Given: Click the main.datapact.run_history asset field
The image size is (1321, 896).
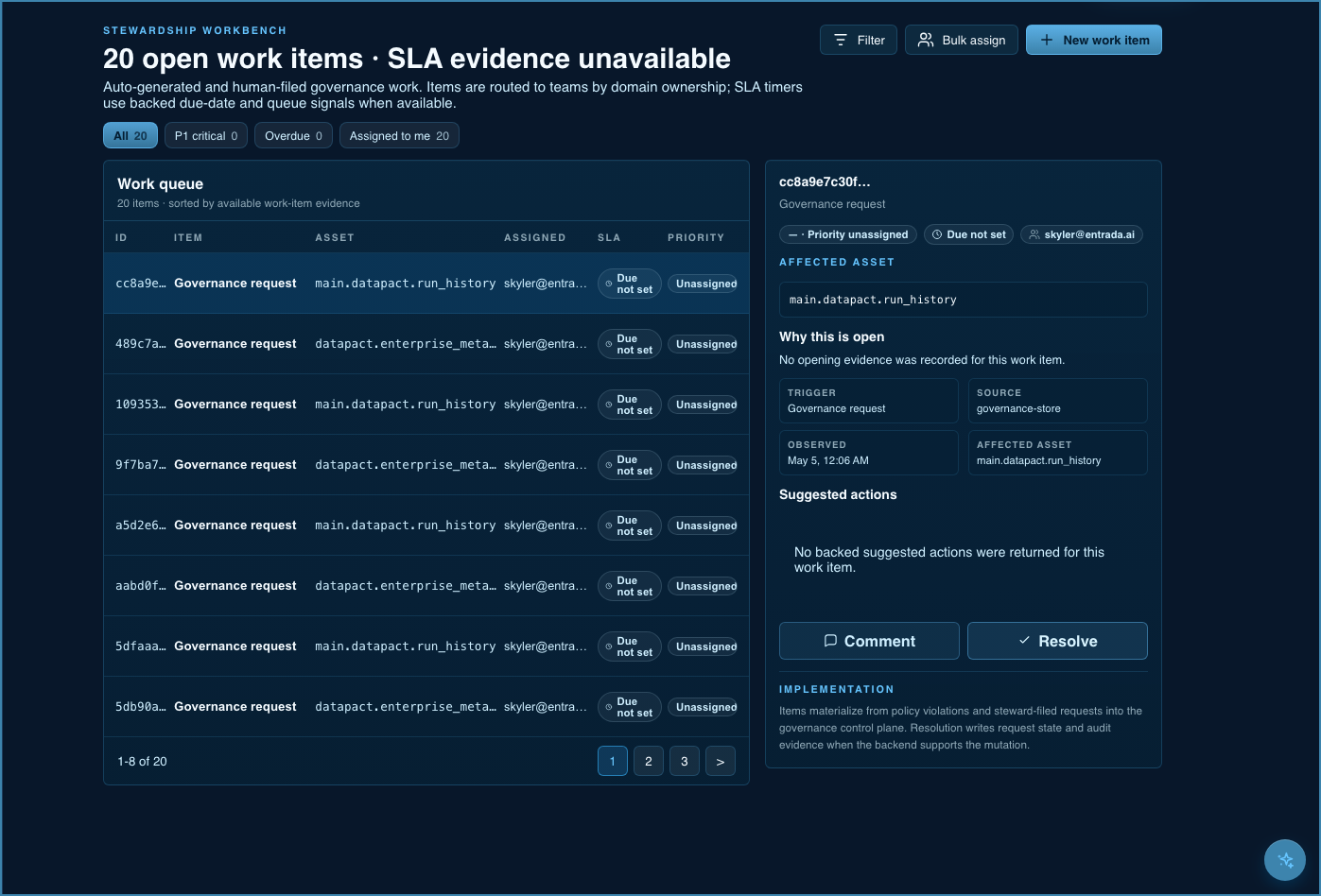Looking at the screenshot, I should coord(963,300).
